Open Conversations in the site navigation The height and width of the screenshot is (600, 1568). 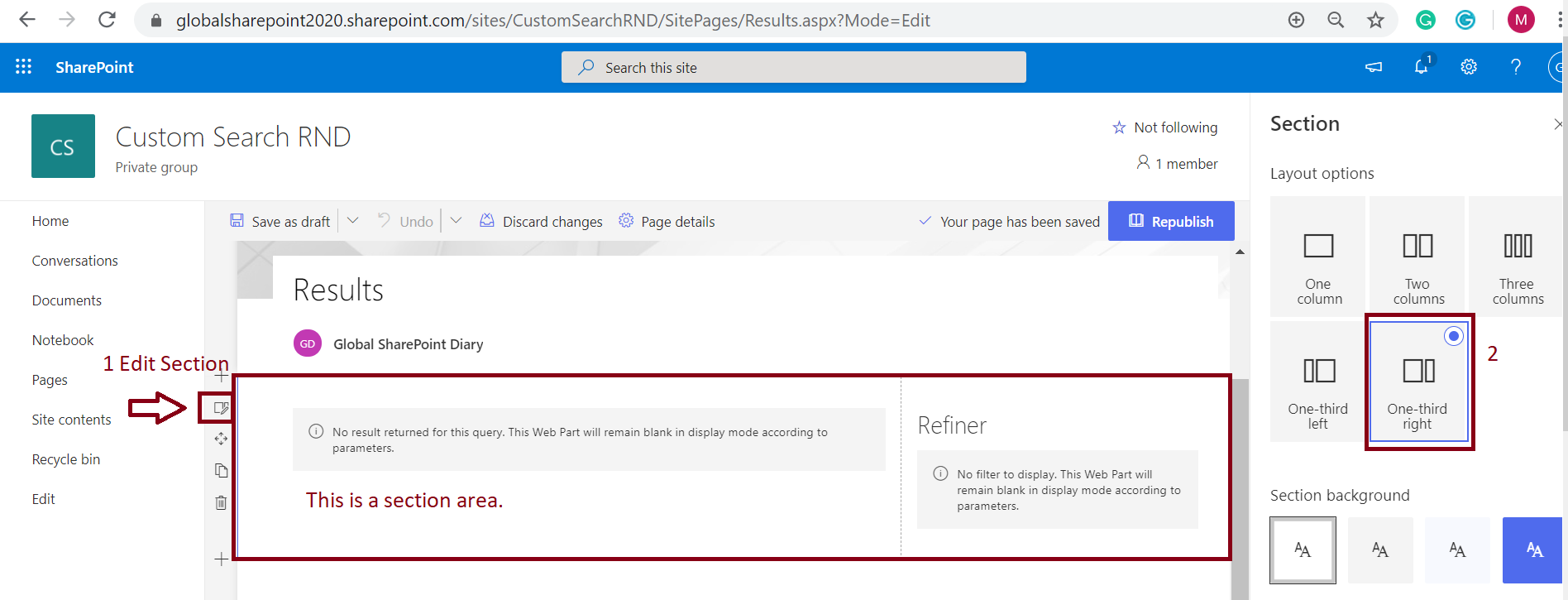tap(75, 261)
